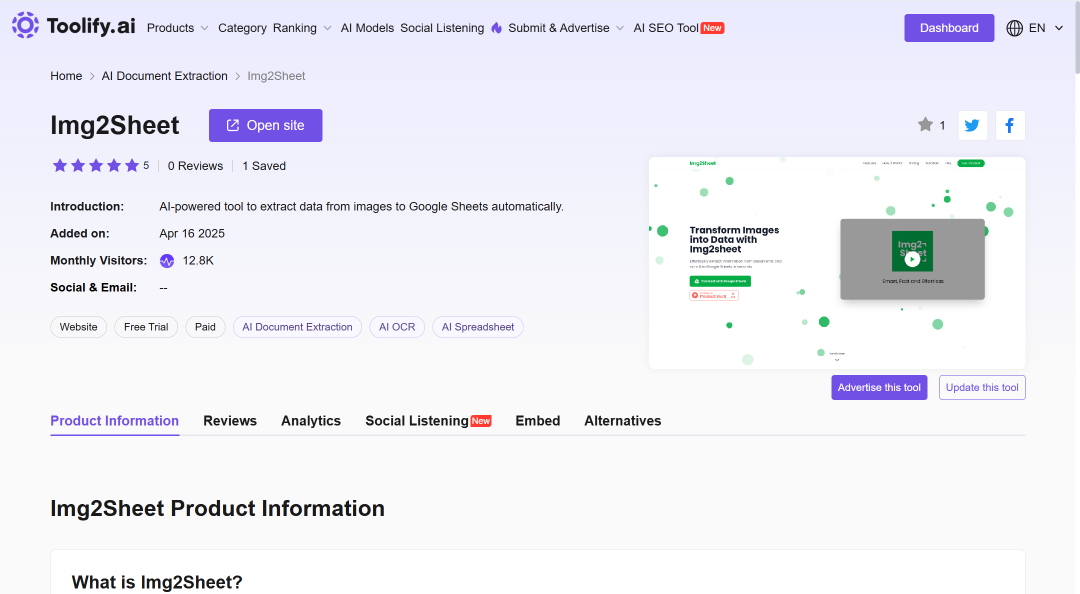Click the Apr 16 2025 date
The height and width of the screenshot is (594, 1080).
(192, 234)
